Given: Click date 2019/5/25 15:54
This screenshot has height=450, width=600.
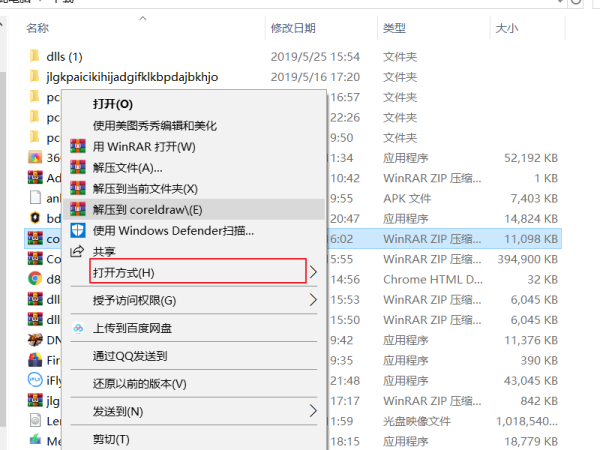Looking at the screenshot, I should coord(315,57).
